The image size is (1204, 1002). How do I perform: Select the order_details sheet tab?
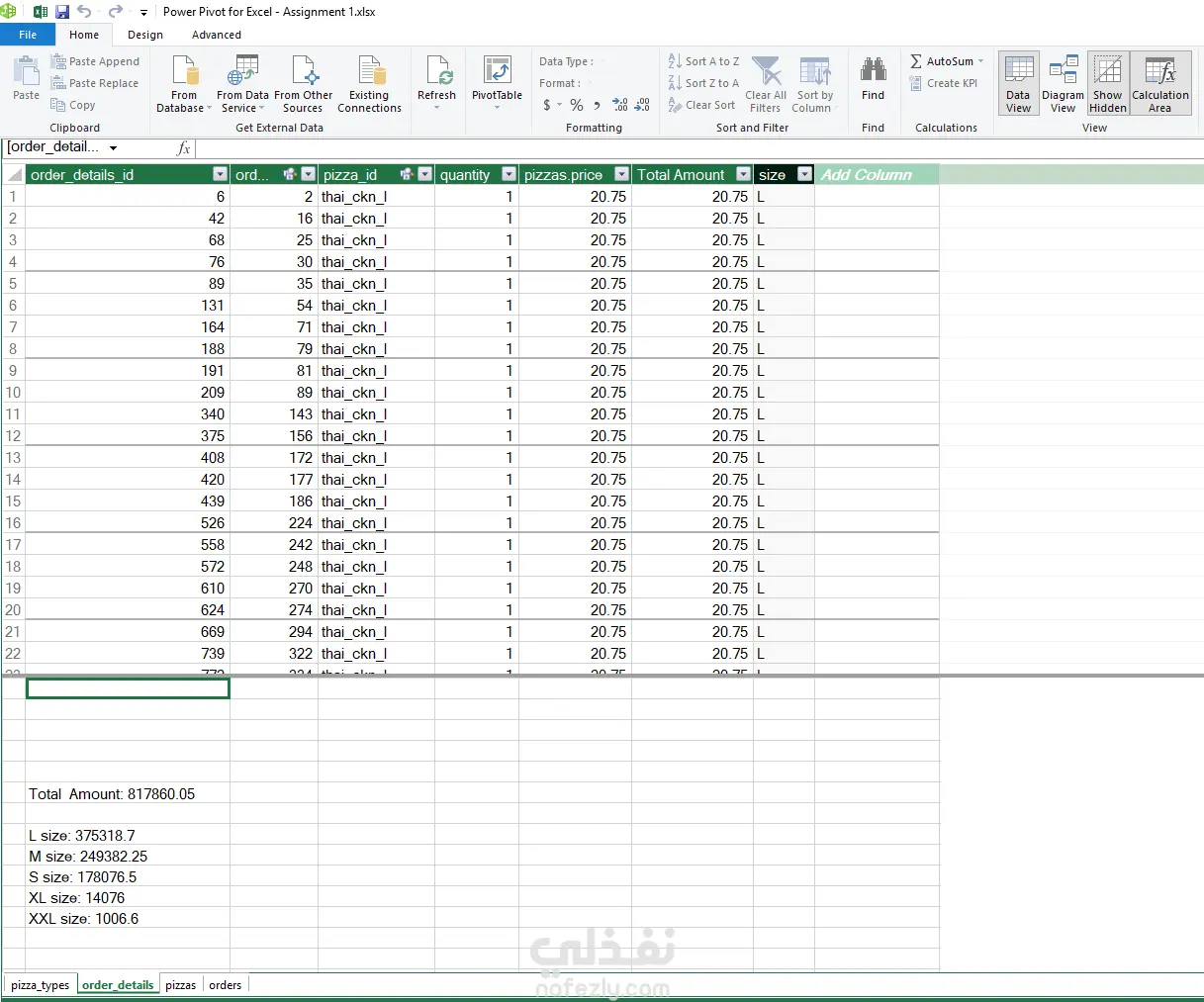[x=118, y=985]
